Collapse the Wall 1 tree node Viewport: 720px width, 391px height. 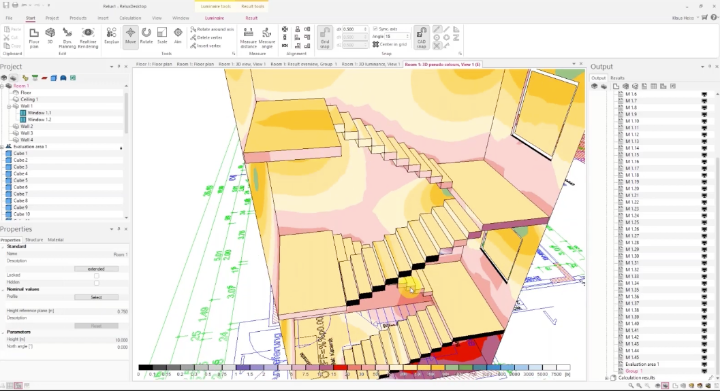(x=9, y=106)
